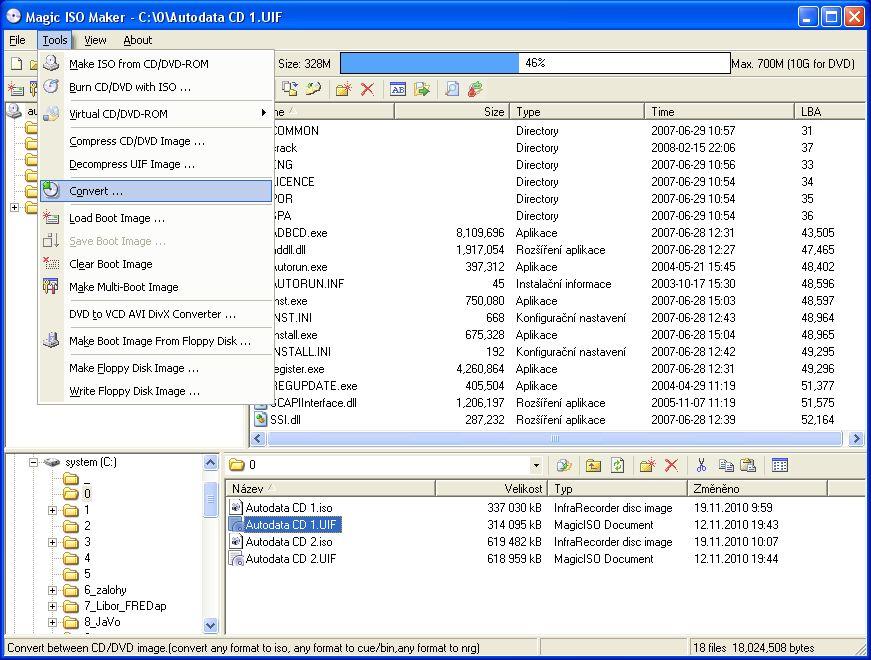Expand the 8_JaVo folder node

(x=52, y=622)
